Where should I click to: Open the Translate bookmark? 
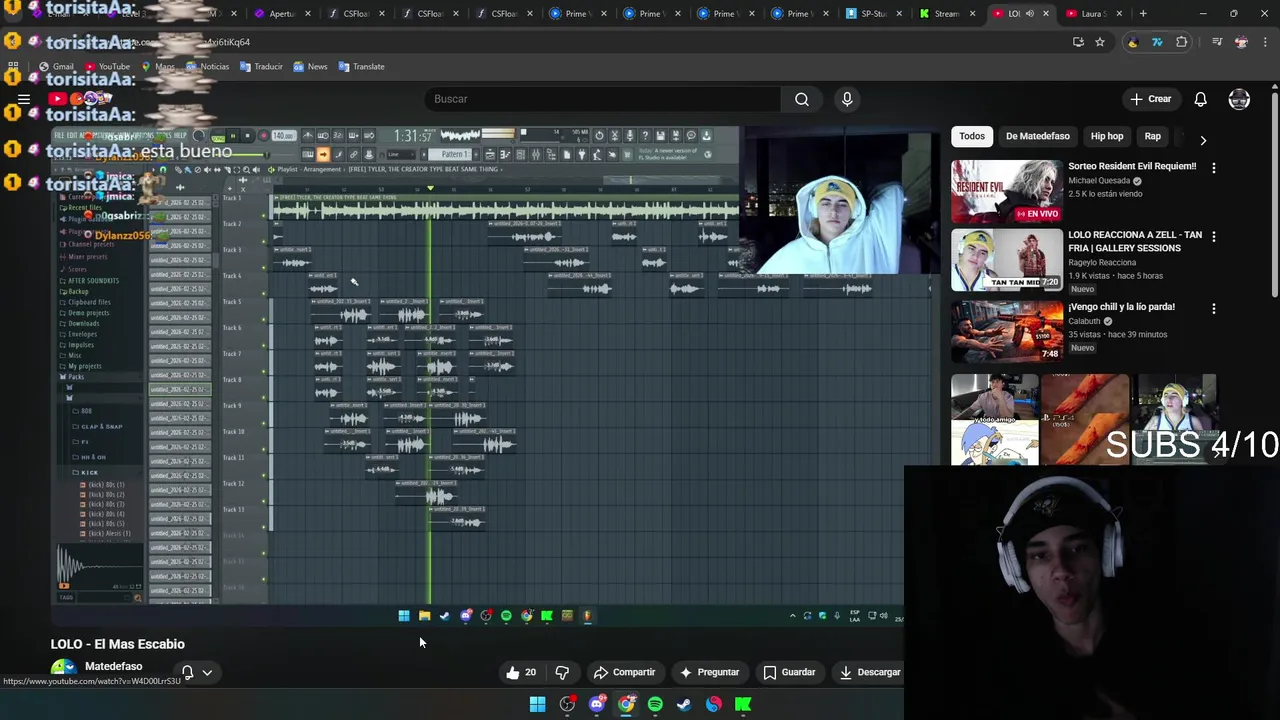(x=361, y=66)
